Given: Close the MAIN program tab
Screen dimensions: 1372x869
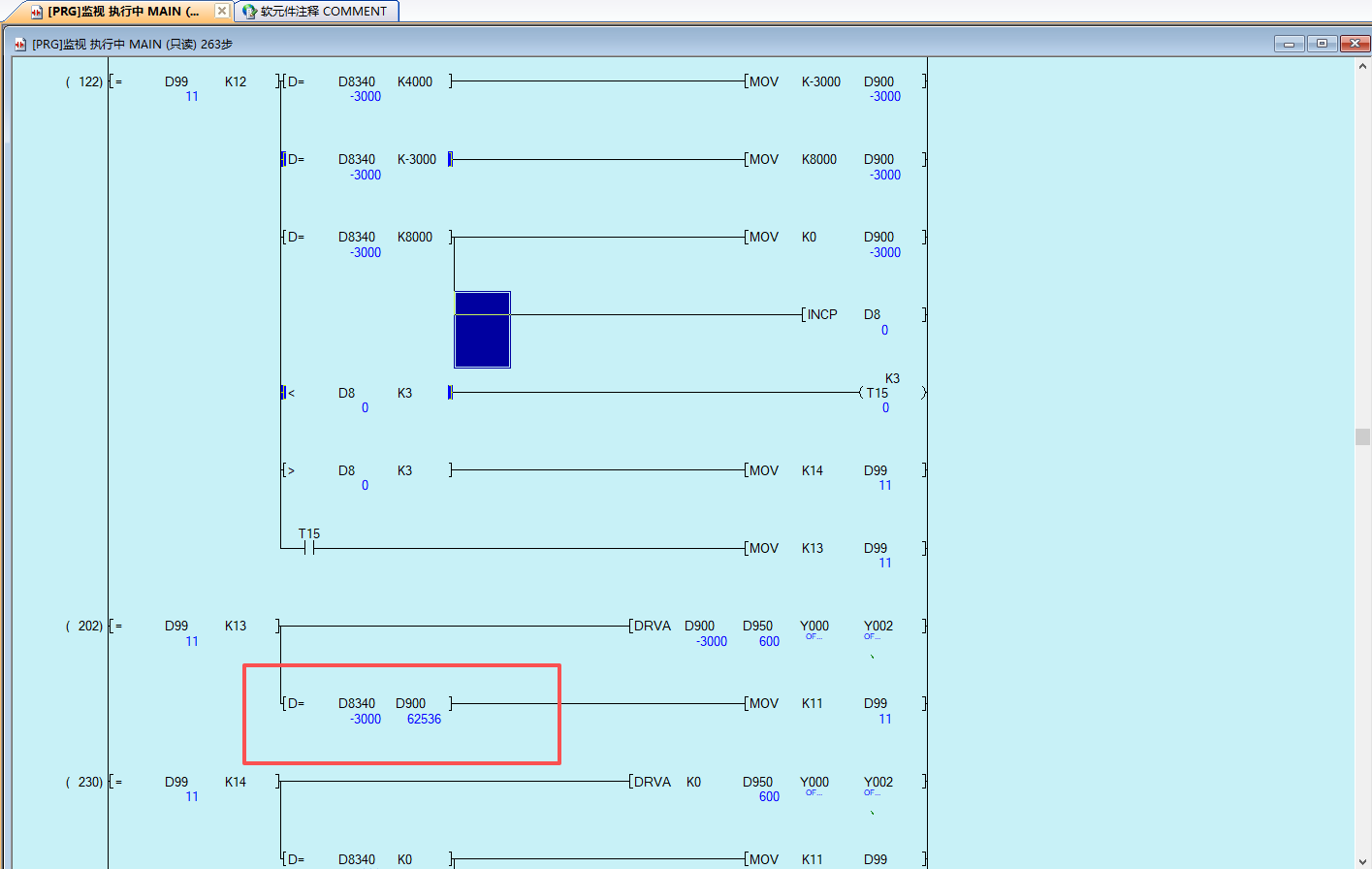Looking at the screenshot, I should [x=222, y=11].
